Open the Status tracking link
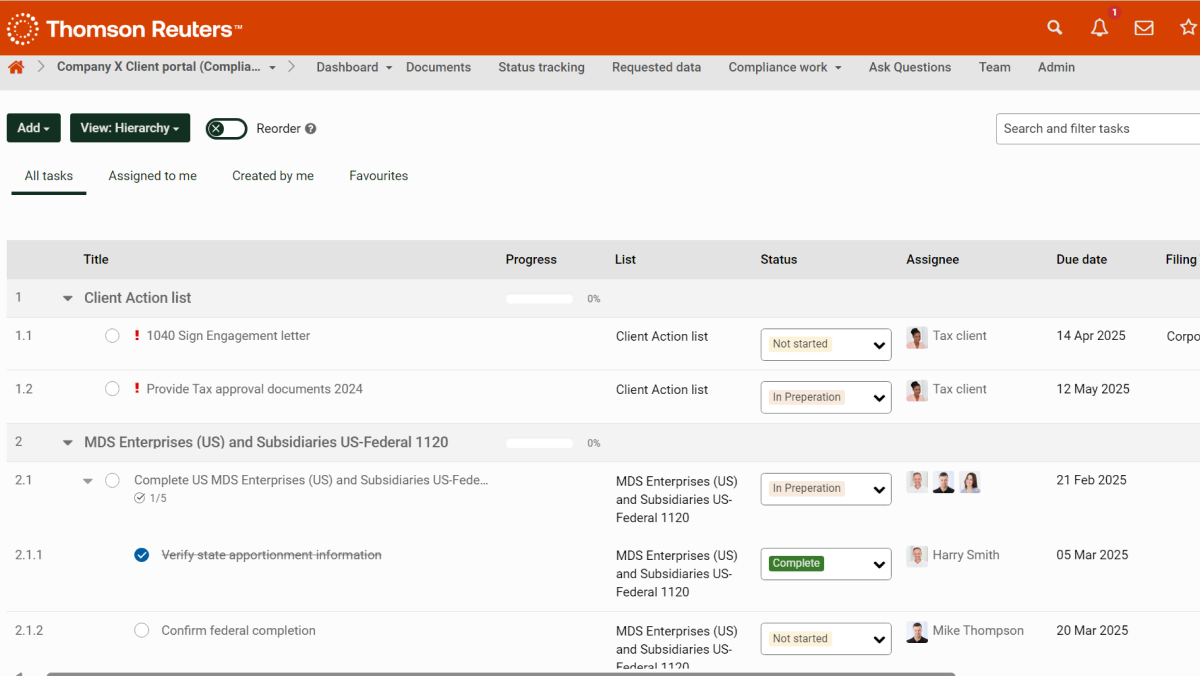 point(541,67)
